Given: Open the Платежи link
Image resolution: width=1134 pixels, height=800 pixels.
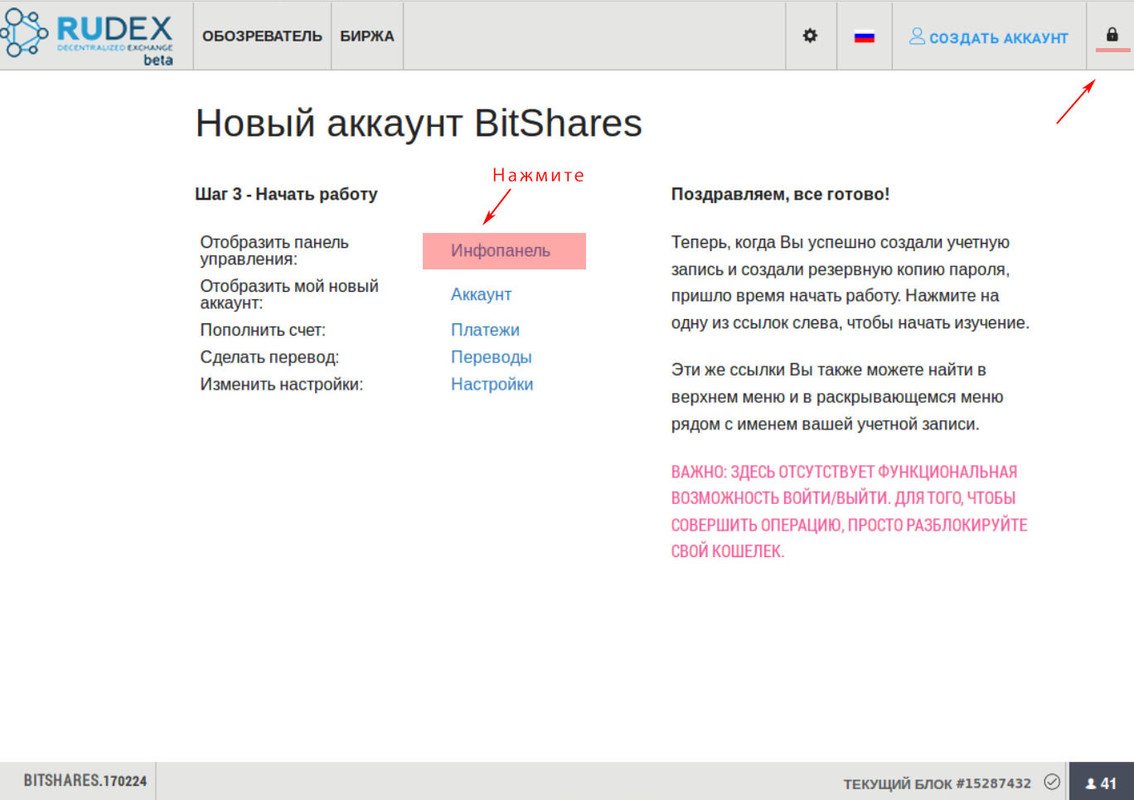Looking at the screenshot, I should (x=485, y=330).
